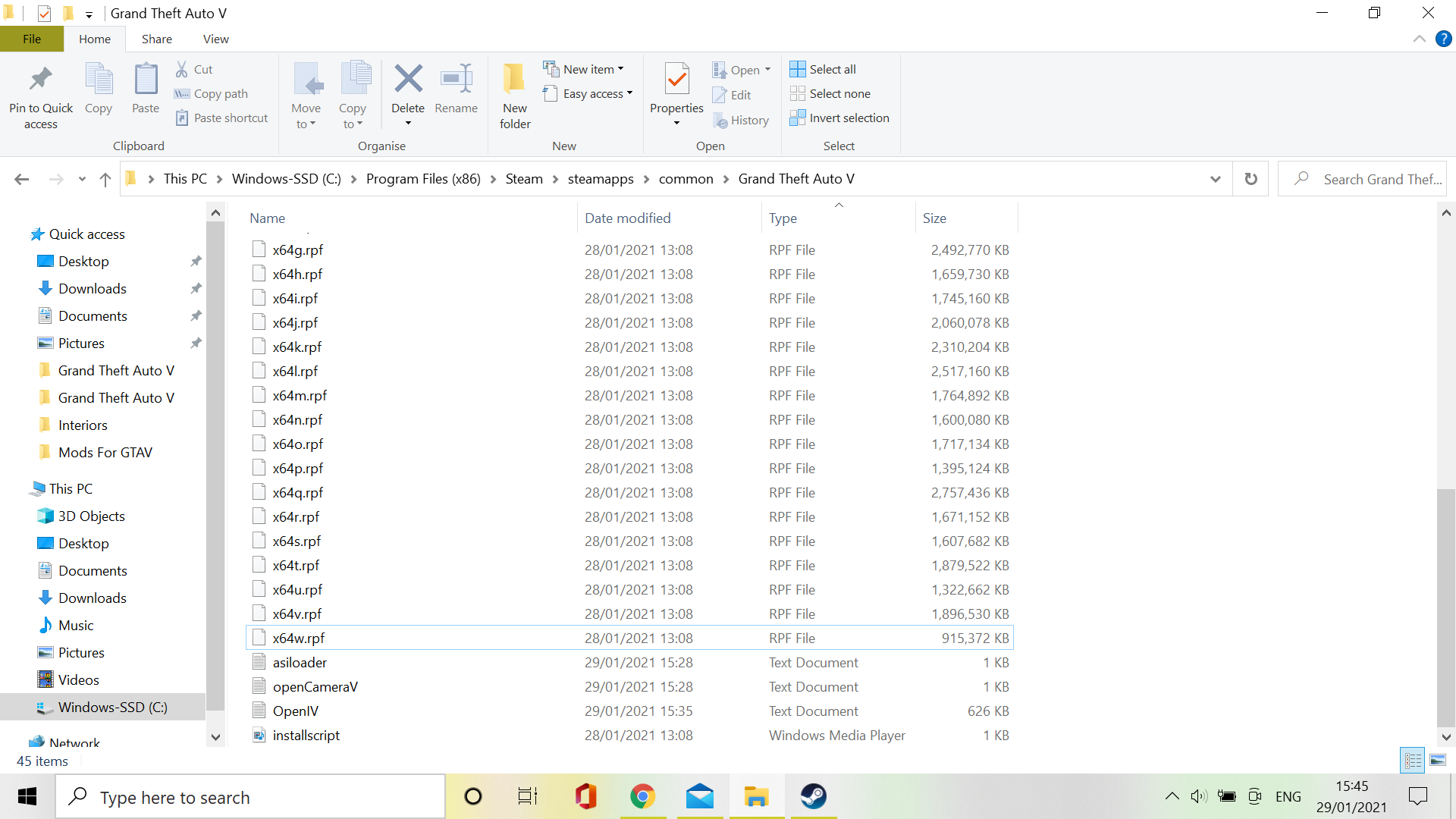The height and width of the screenshot is (819, 1456).
Task: Open the address bar history dropdown
Action: [1216, 179]
